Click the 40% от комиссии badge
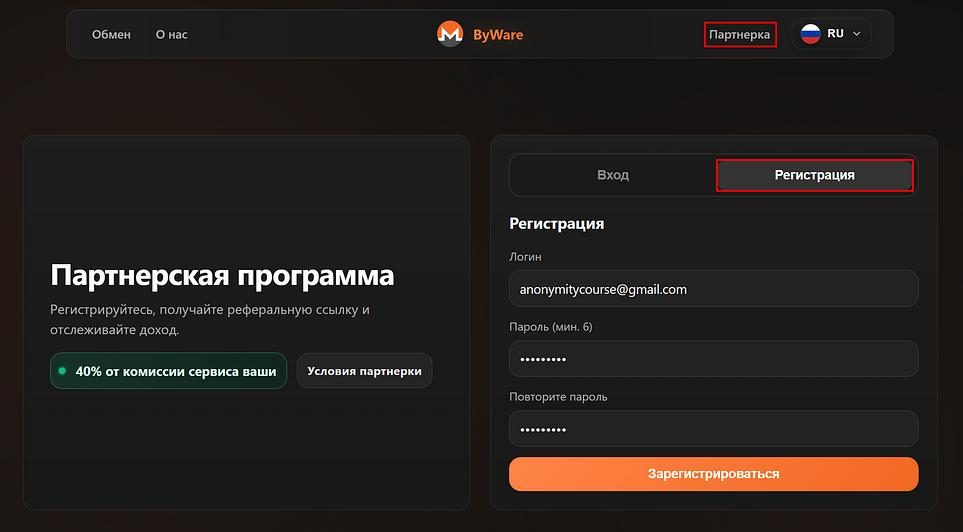 point(169,371)
